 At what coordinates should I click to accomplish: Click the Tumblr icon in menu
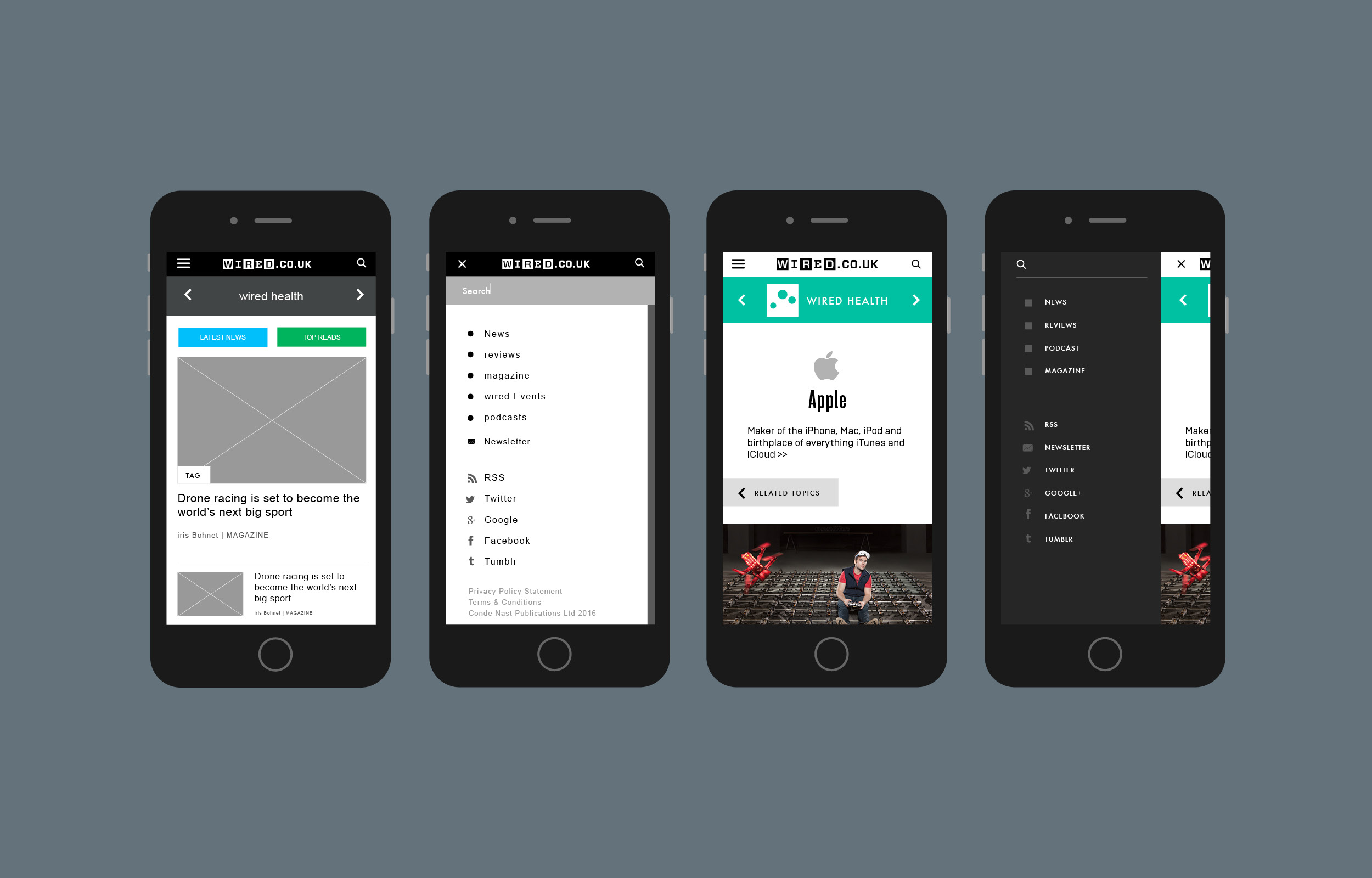pyautogui.click(x=471, y=560)
